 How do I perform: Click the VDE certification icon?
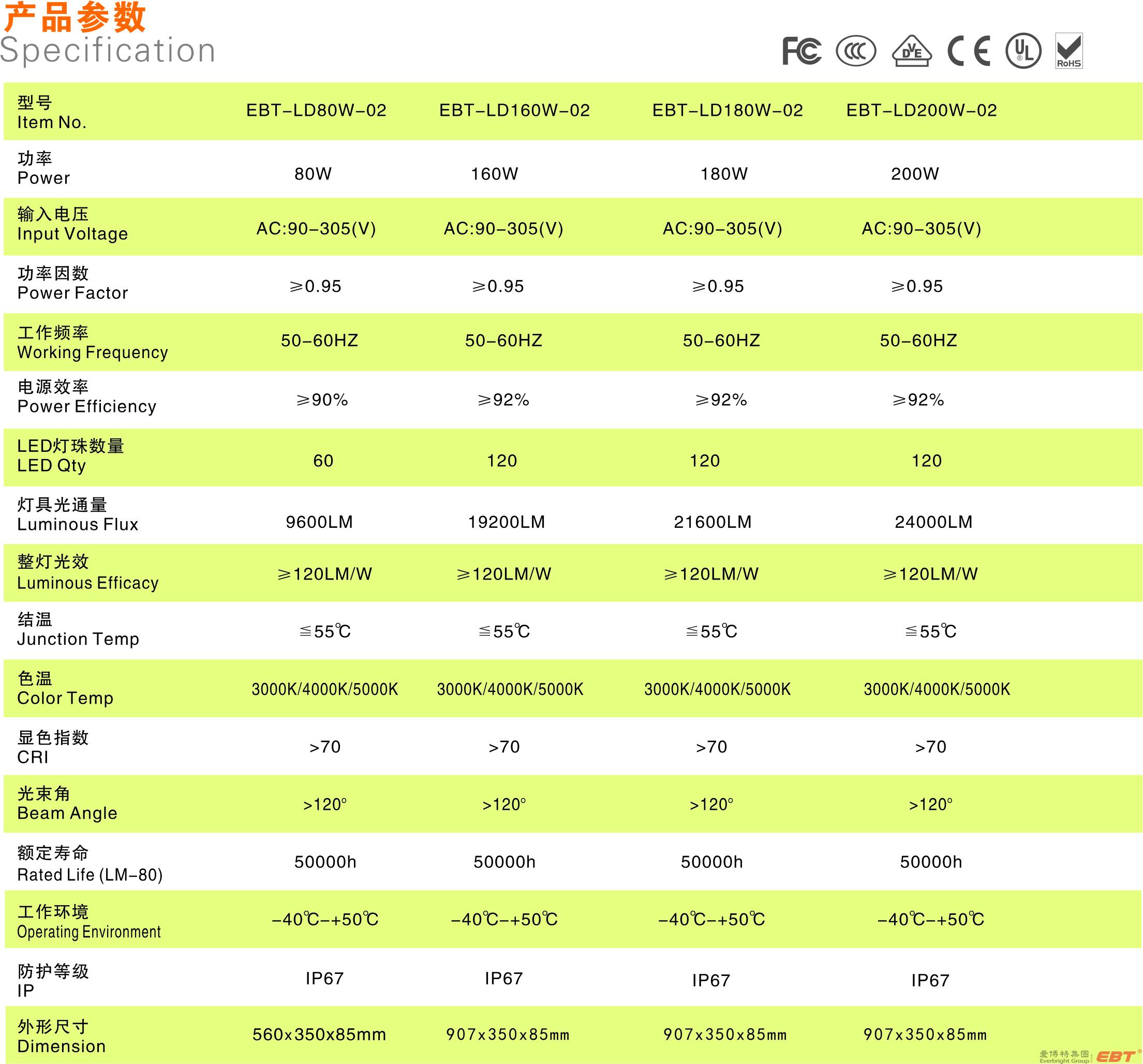tap(911, 51)
